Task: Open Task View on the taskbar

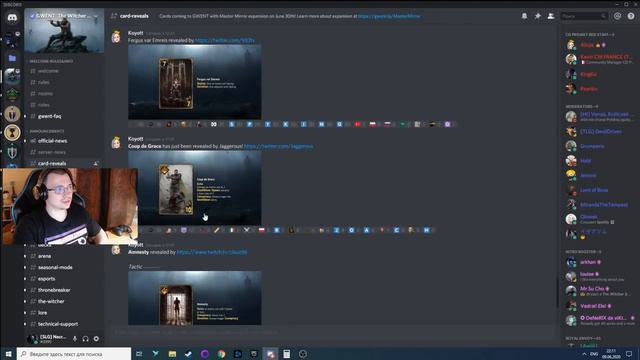Action: click(x=139, y=354)
